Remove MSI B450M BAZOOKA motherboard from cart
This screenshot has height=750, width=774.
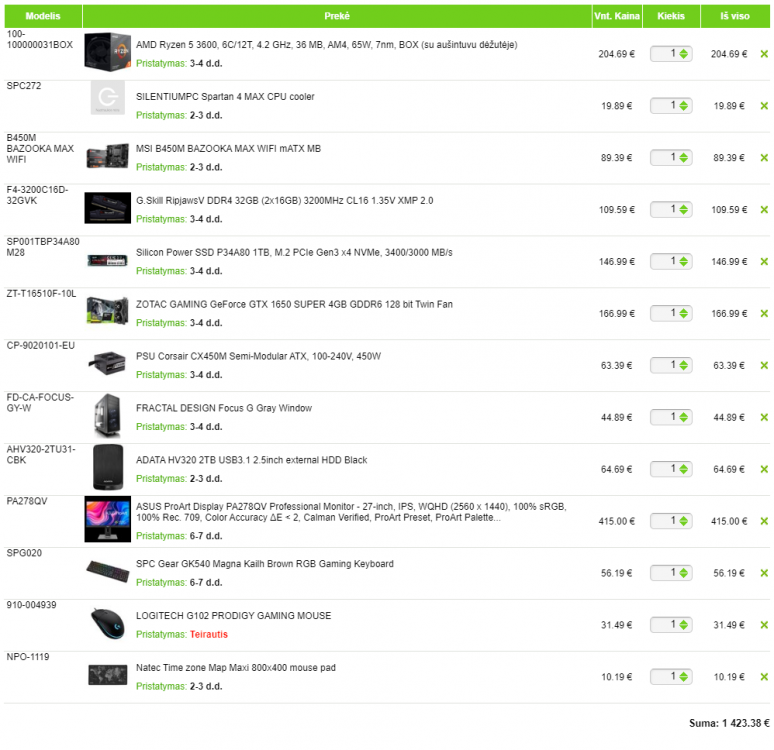[764, 158]
